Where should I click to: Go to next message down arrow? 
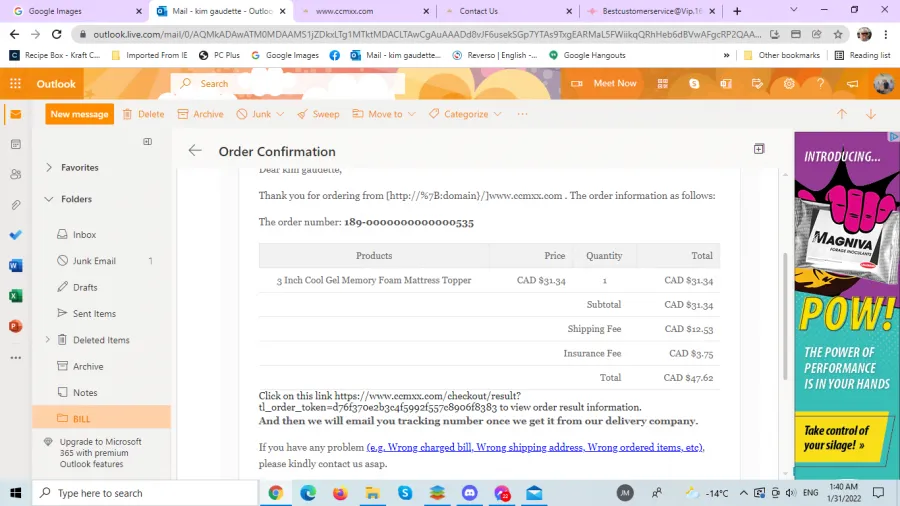click(871, 114)
